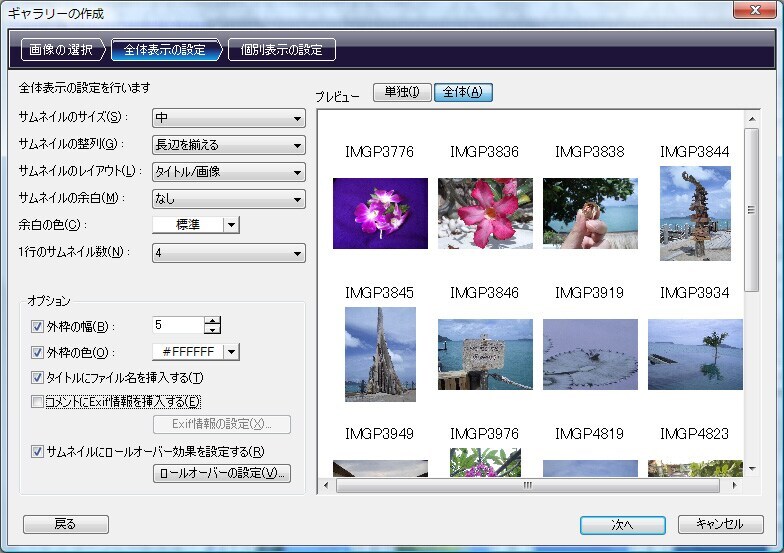Open the サムネイルの整列 dropdown

(x=228, y=145)
